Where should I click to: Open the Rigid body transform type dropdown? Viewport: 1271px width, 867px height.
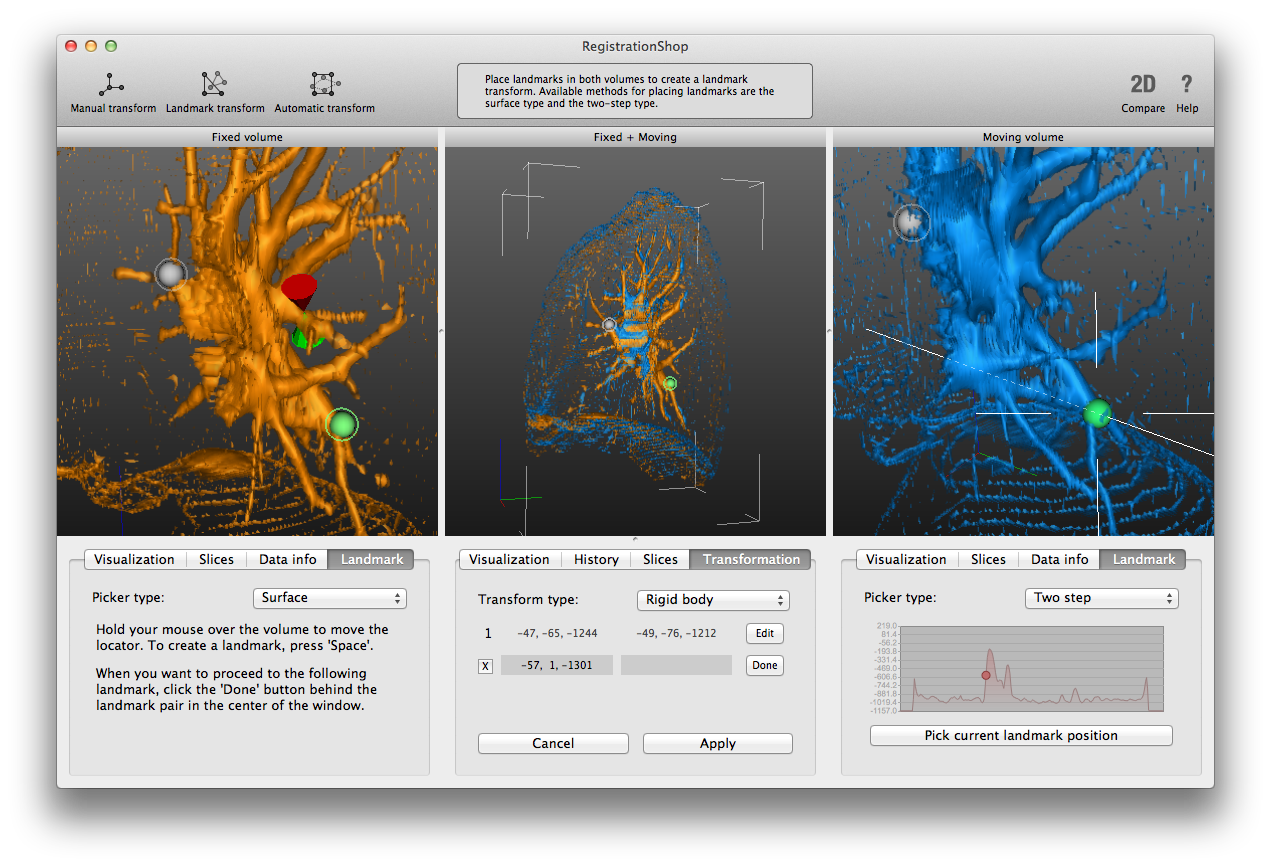click(713, 600)
